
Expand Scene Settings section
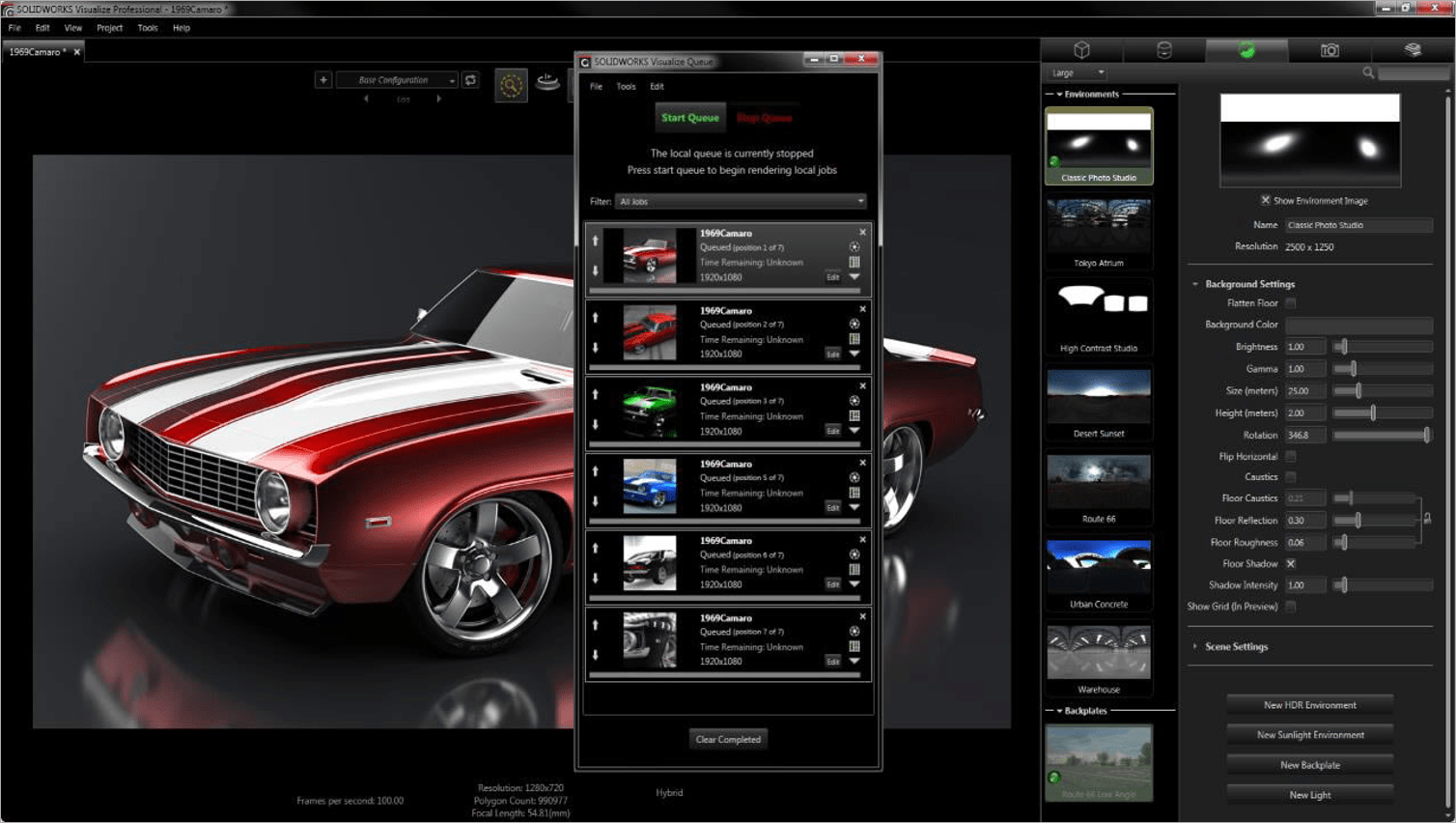pyautogui.click(x=1195, y=647)
